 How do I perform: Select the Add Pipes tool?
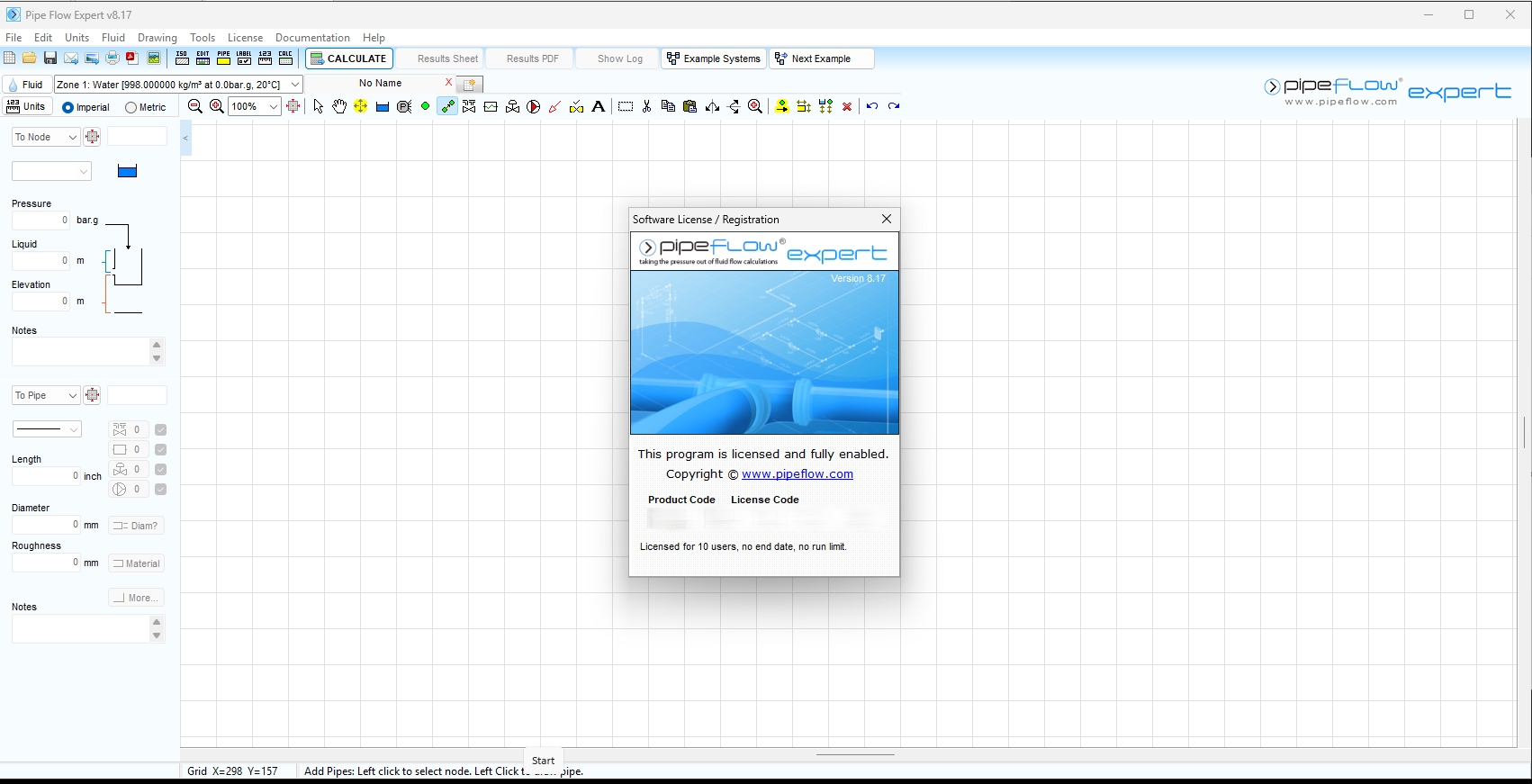(x=447, y=106)
